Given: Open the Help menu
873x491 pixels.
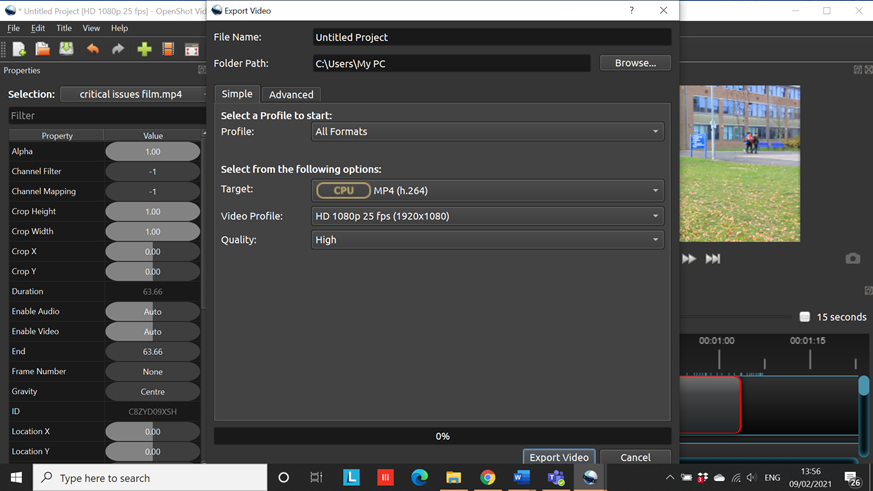Looking at the screenshot, I should pos(119,28).
